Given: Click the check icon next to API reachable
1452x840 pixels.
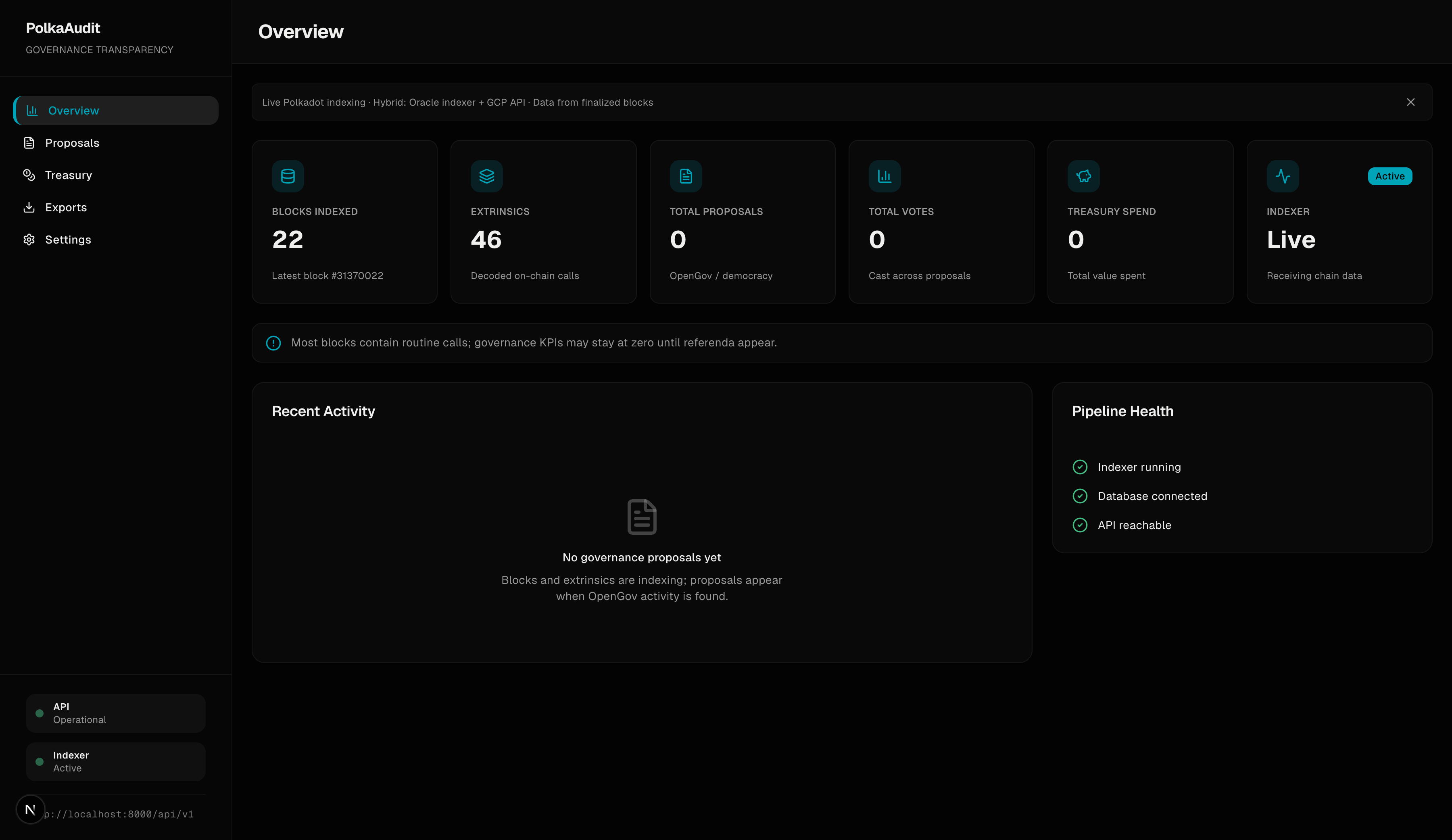Looking at the screenshot, I should 1081,525.
